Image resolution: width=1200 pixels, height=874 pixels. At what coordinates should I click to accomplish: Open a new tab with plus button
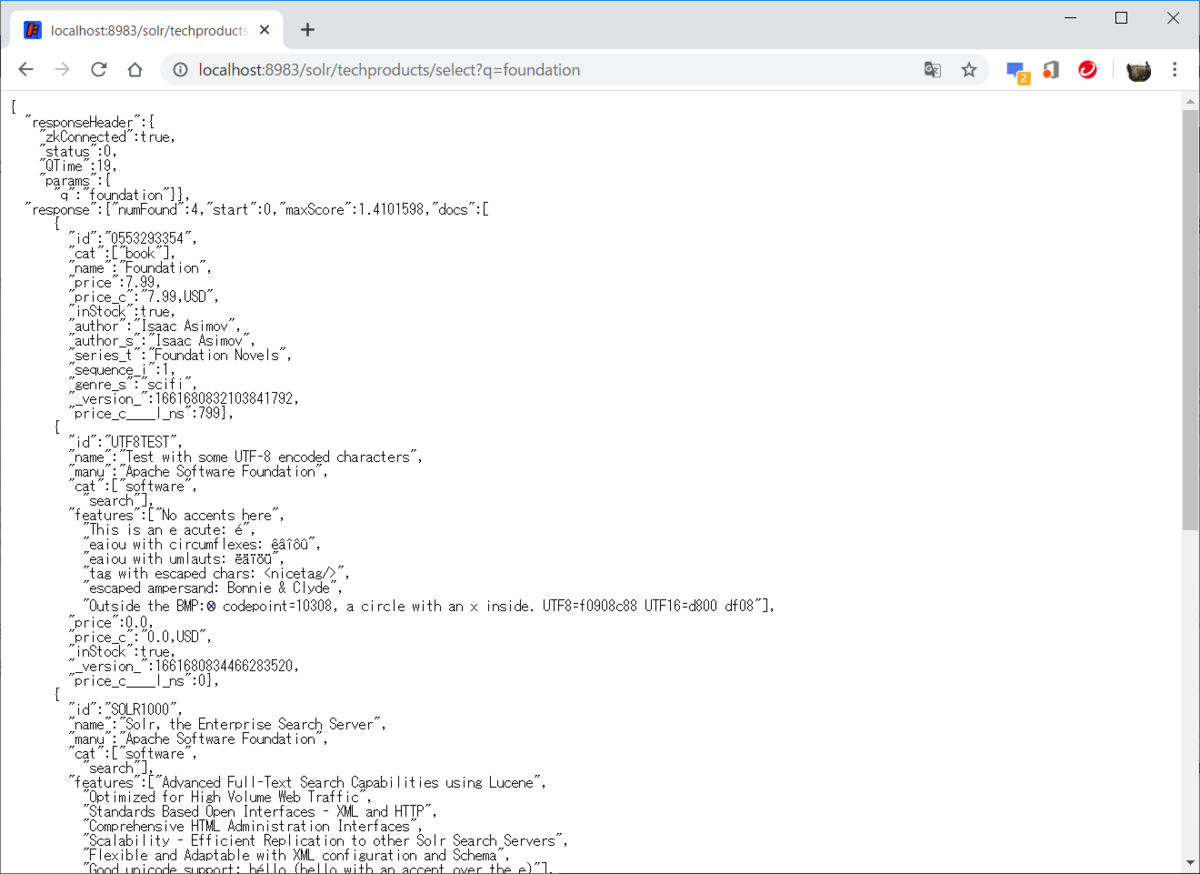point(307,30)
